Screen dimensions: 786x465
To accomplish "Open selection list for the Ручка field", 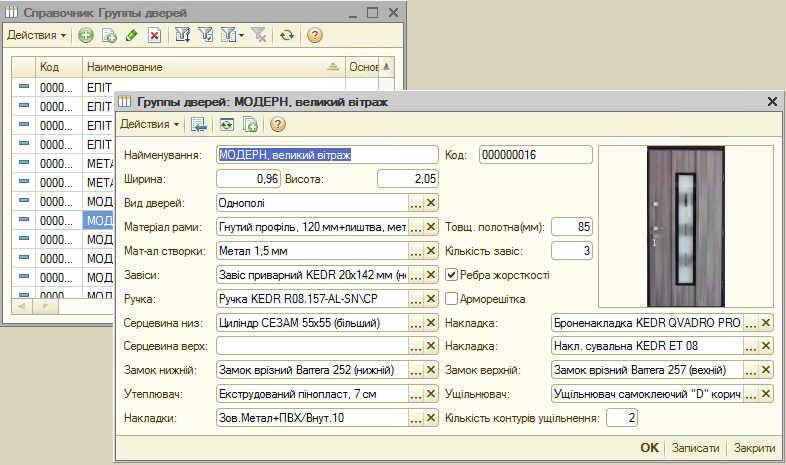I will click(x=416, y=299).
